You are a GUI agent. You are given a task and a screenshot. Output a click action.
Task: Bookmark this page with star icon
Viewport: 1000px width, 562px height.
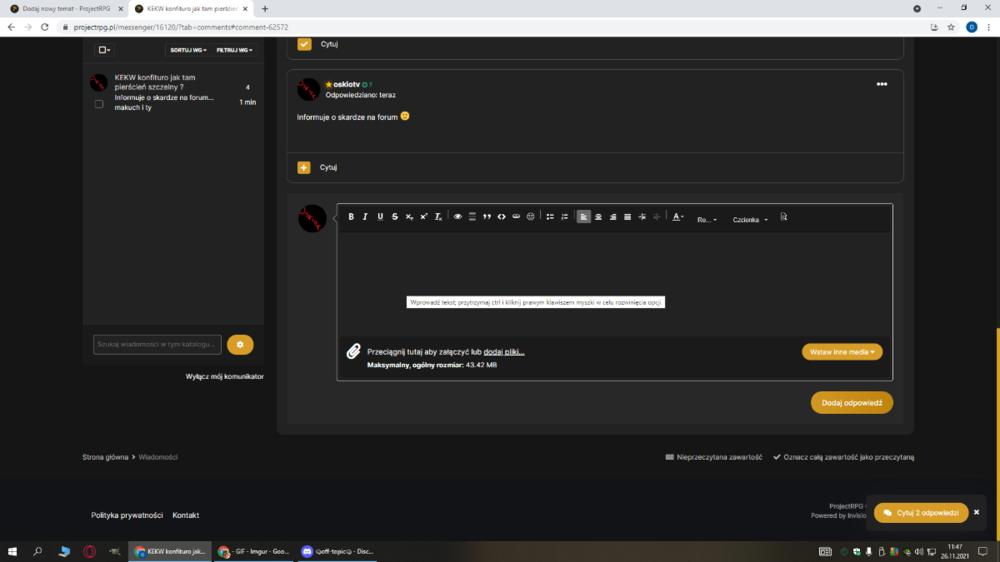click(x=951, y=27)
